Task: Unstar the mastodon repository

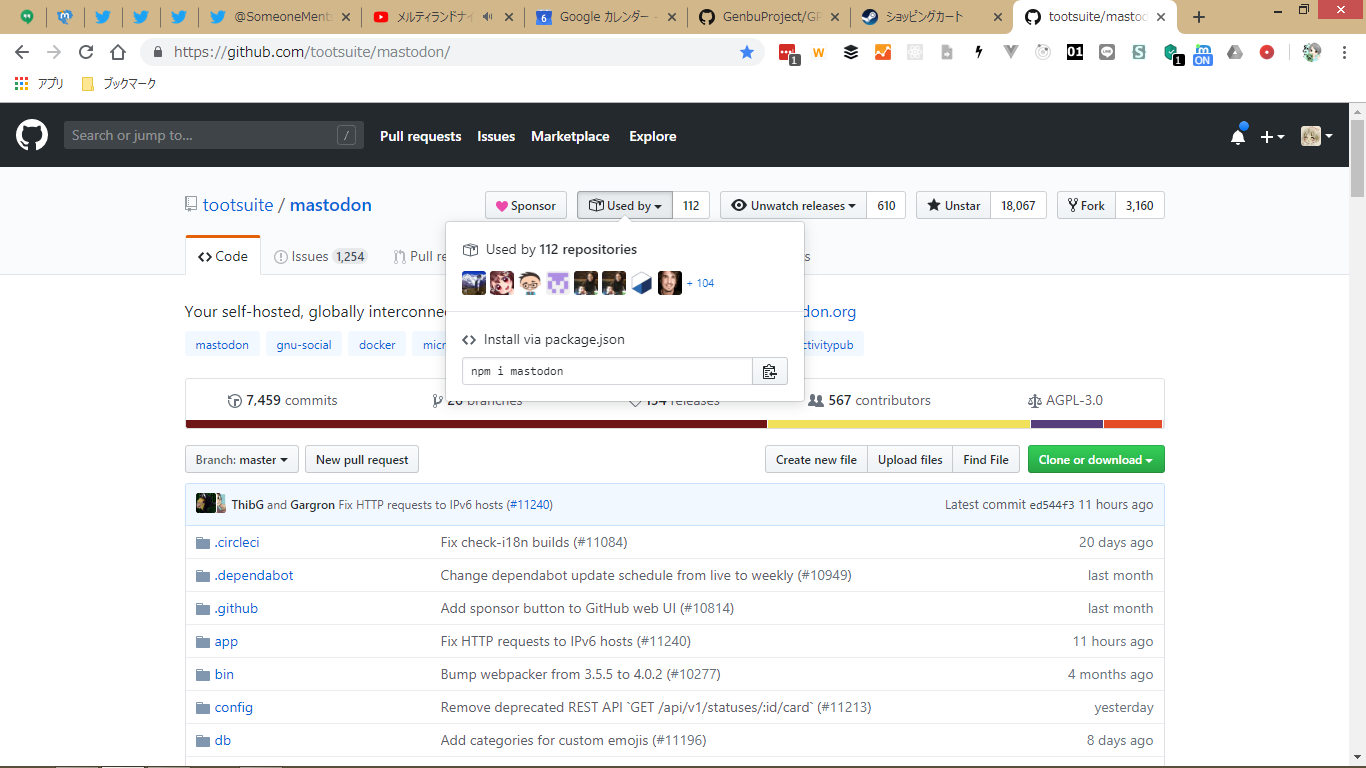Action: coord(953,205)
